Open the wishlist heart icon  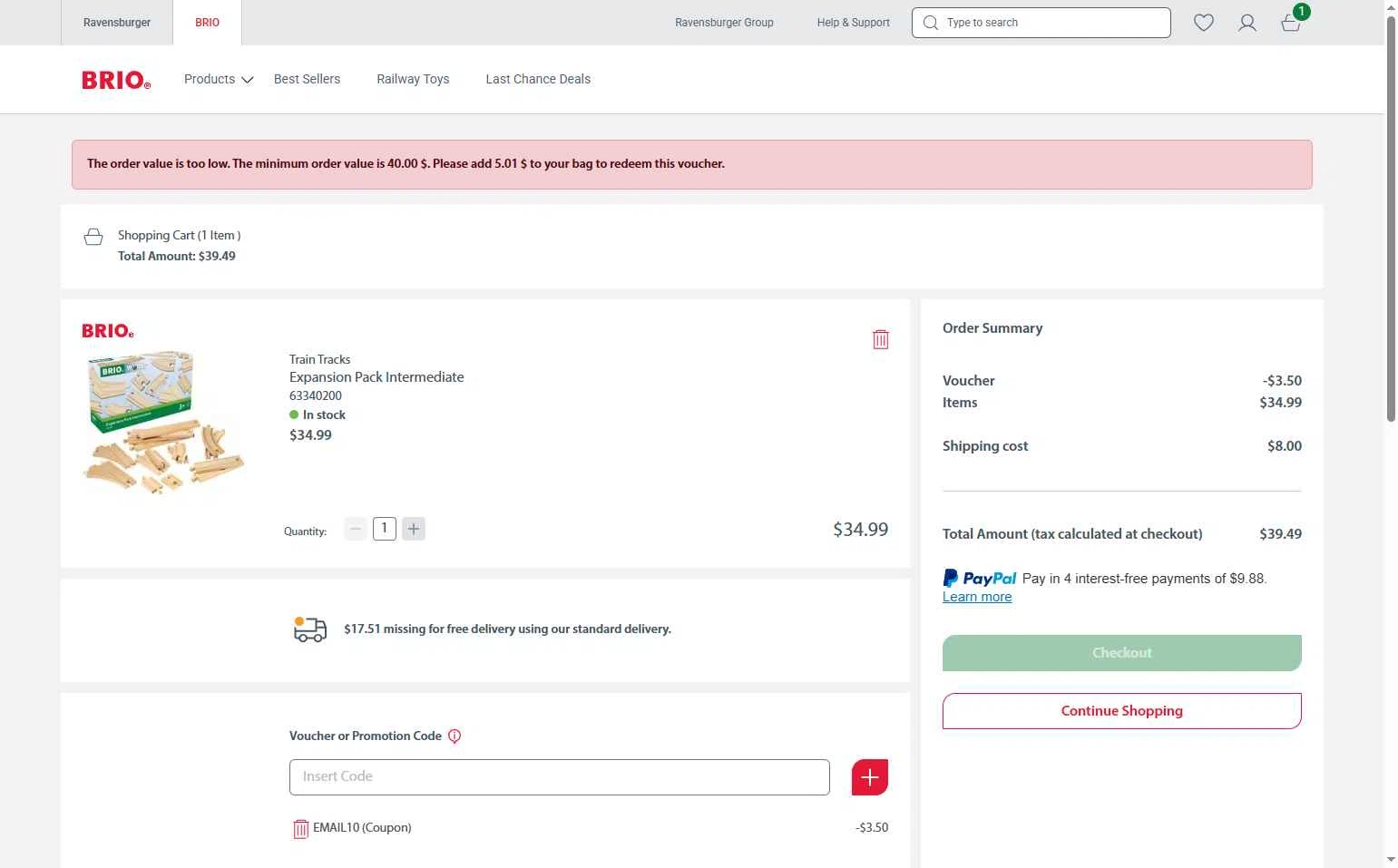[x=1203, y=23]
